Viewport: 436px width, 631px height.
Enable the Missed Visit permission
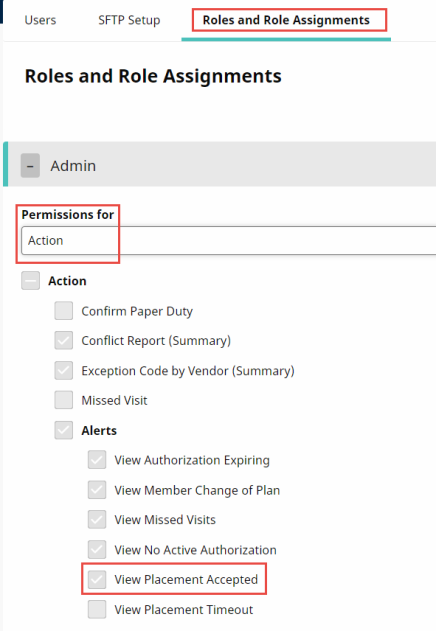point(64,400)
